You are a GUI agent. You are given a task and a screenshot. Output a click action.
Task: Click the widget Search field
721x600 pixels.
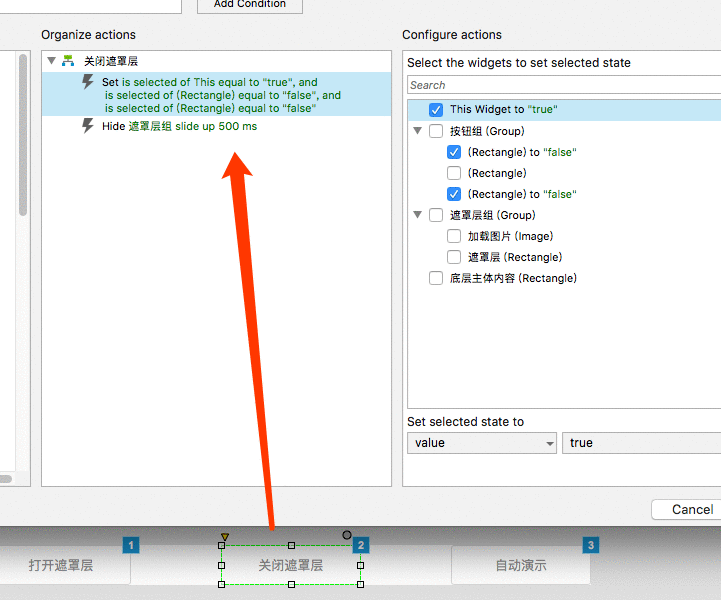(564, 85)
